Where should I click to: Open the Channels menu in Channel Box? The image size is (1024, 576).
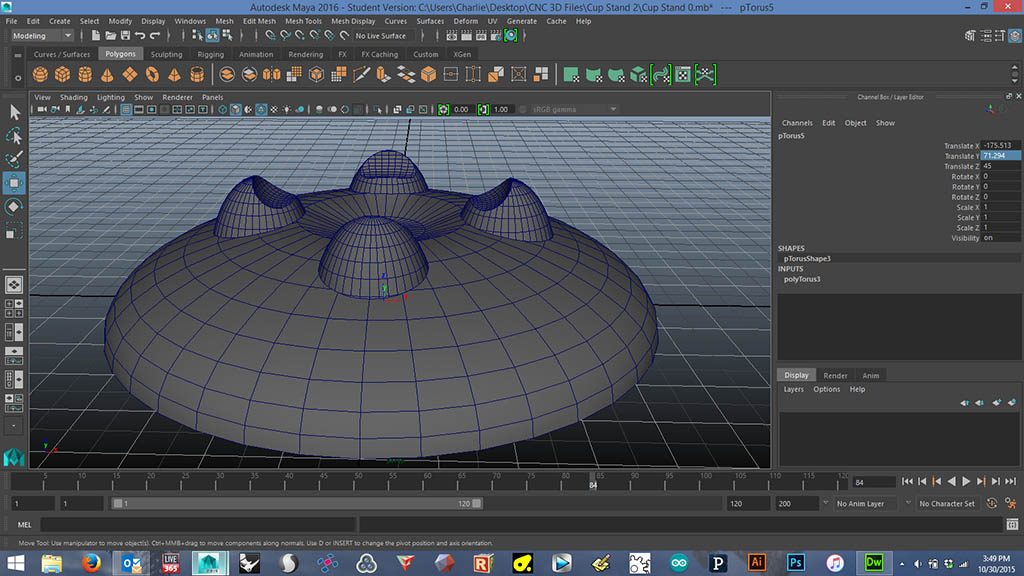tap(797, 123)
